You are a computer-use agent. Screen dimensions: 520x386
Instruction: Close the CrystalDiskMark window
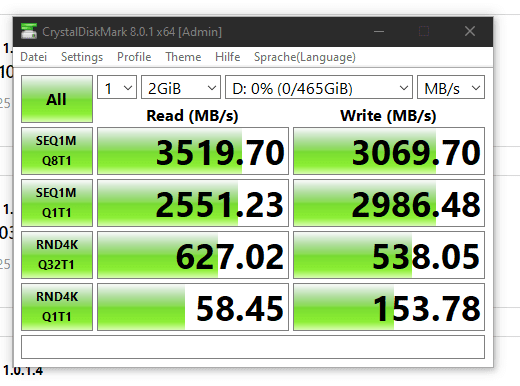[x=470, y=31]
